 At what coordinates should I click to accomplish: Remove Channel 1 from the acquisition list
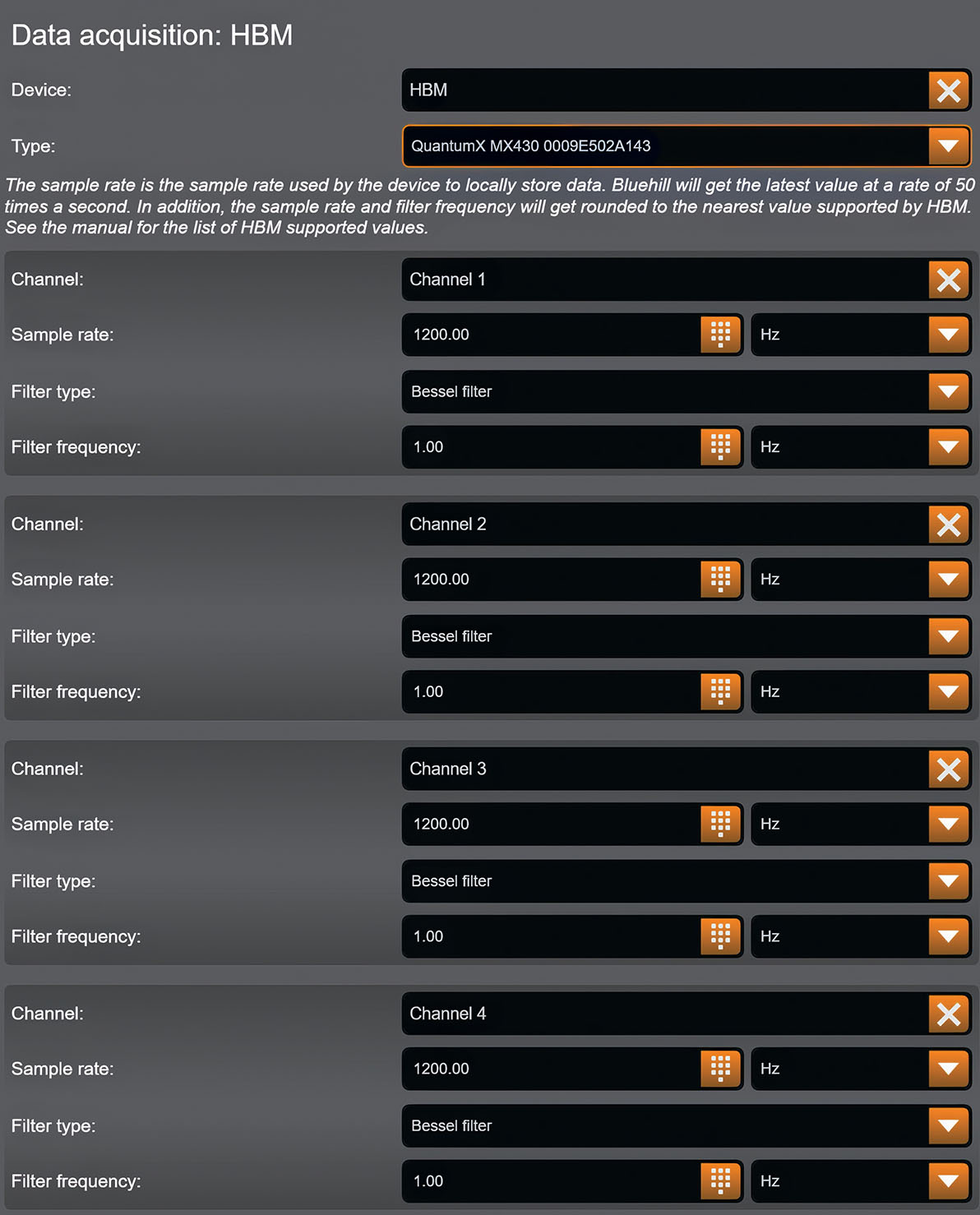pyautogui.click(x=949, y=279)
